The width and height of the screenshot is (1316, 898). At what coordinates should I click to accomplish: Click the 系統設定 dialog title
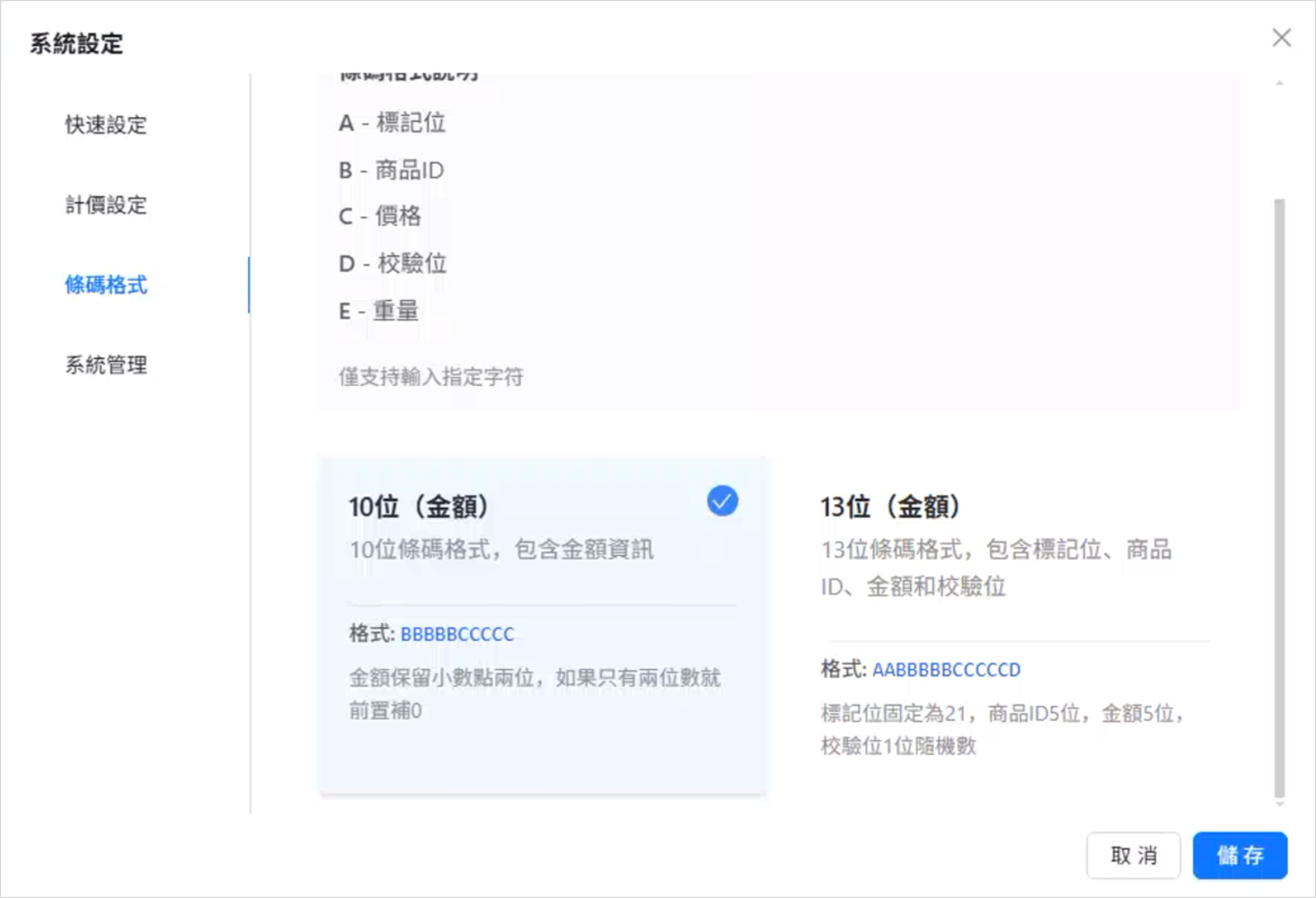point(77,43)
